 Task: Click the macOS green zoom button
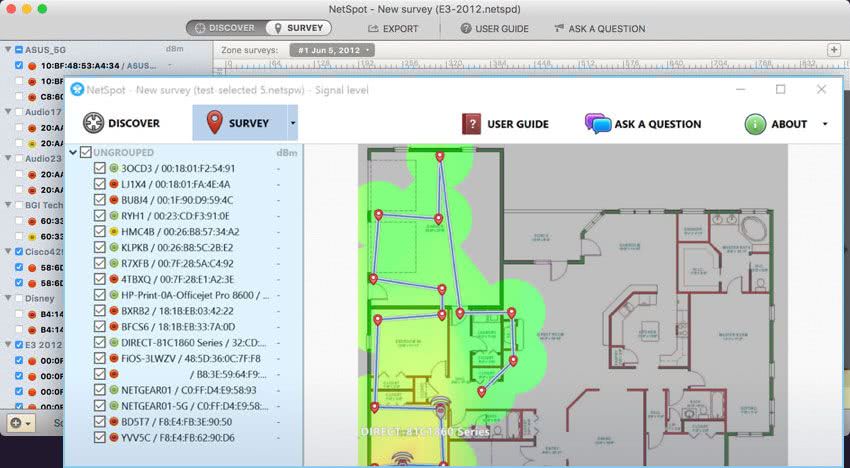[x=42, y=9]
